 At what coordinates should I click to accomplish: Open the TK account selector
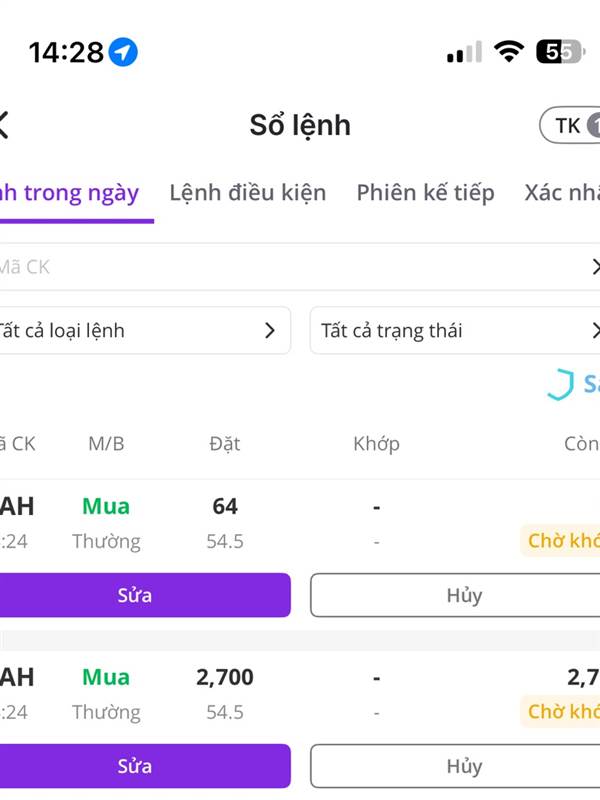click(x=571, y=125)
